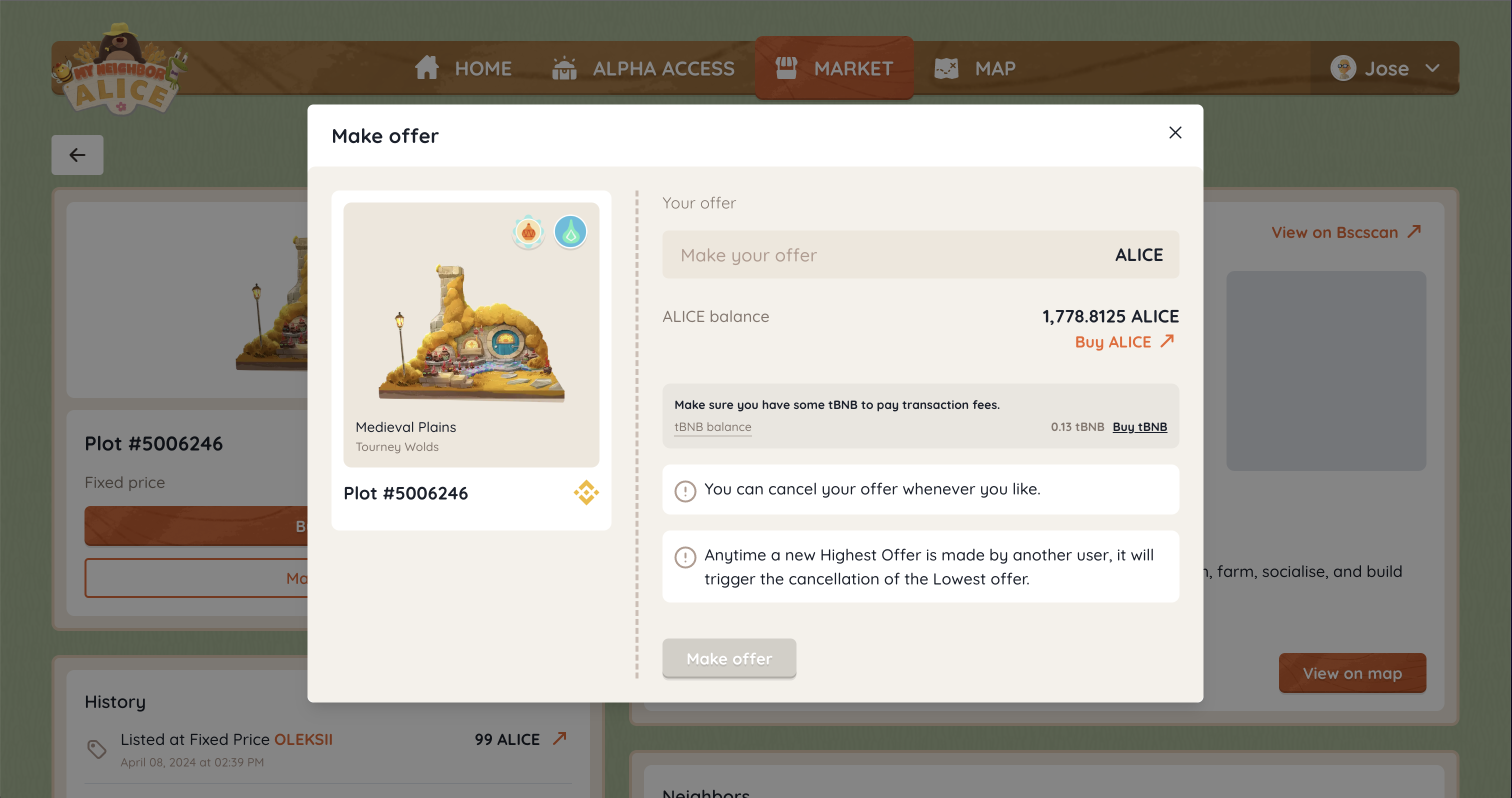Click the Buy tBNB link

tap(1139, 426)
